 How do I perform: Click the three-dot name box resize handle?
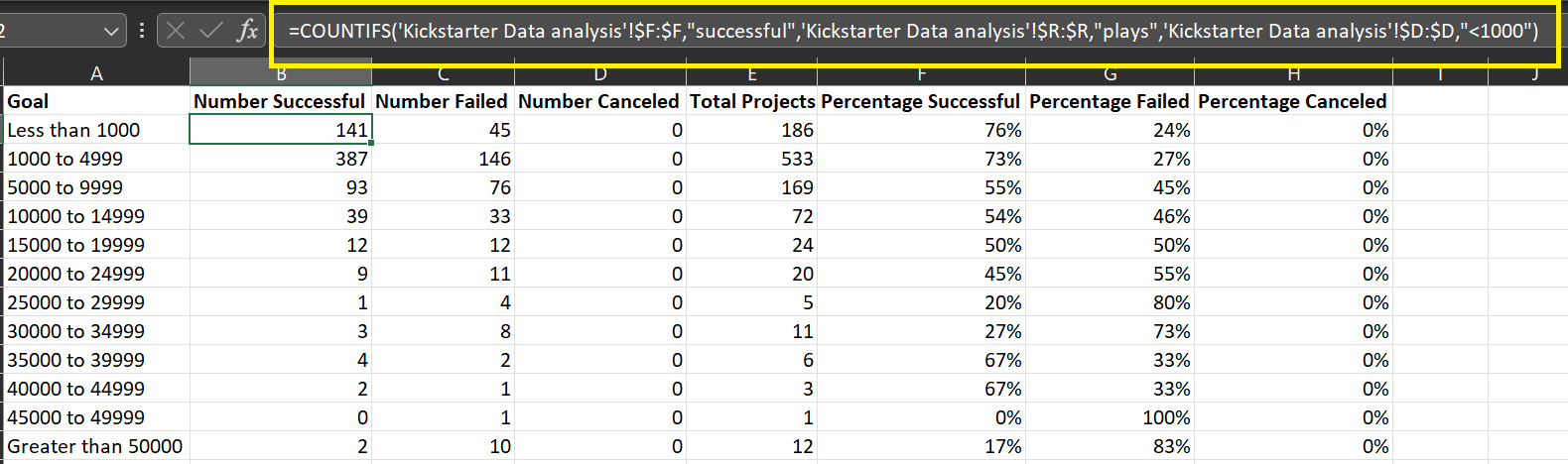click(142, 31)
